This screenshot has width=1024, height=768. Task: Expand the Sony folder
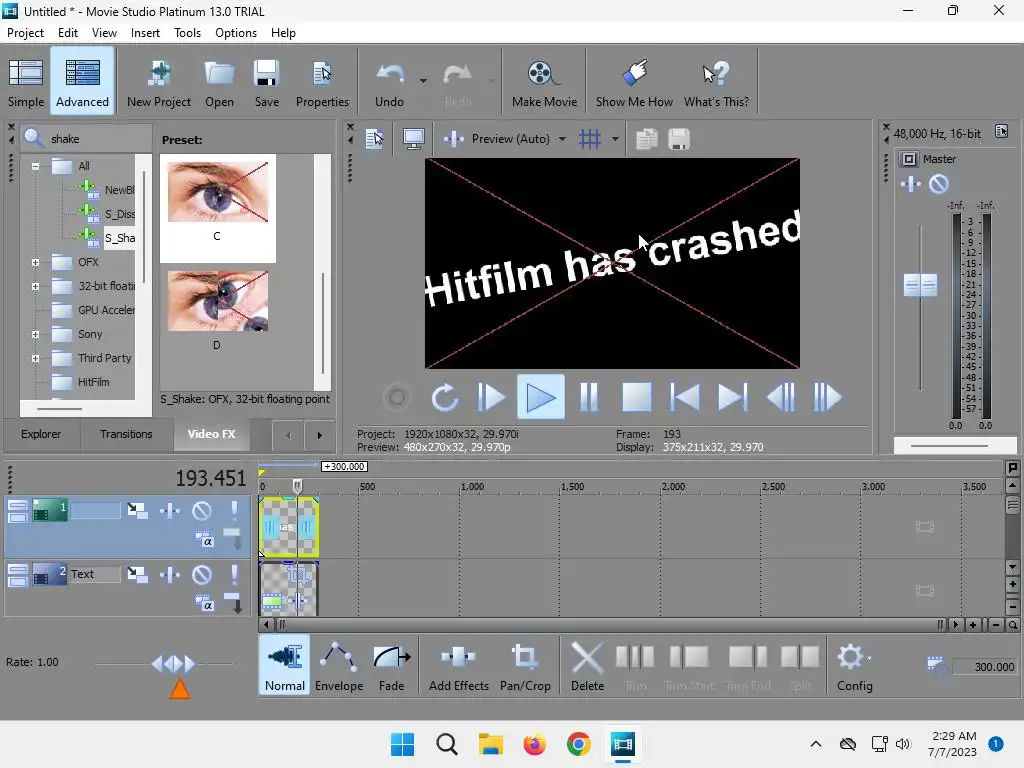tap(35, 334)
